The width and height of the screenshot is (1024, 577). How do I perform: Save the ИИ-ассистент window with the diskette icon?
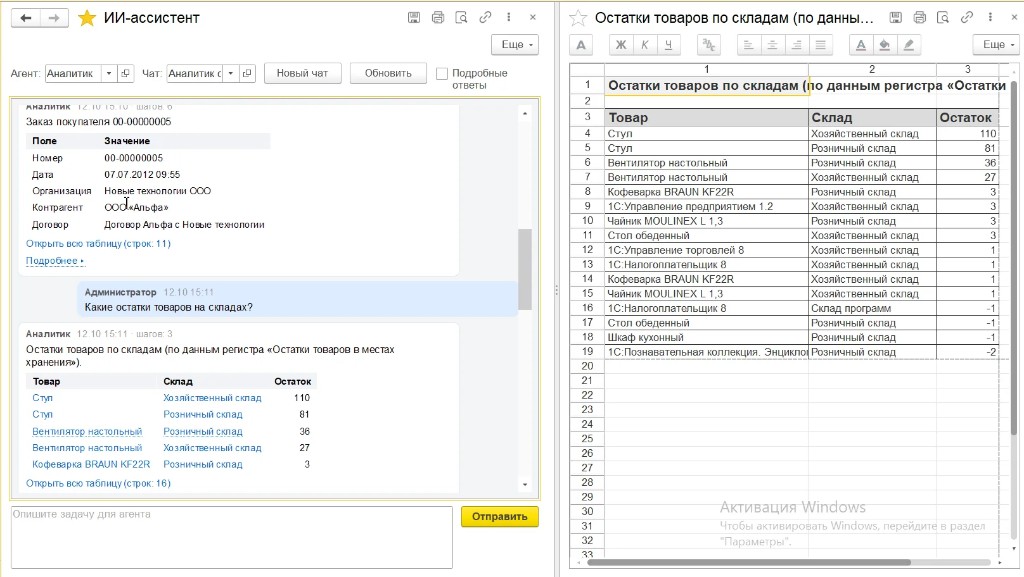[414, 18]
